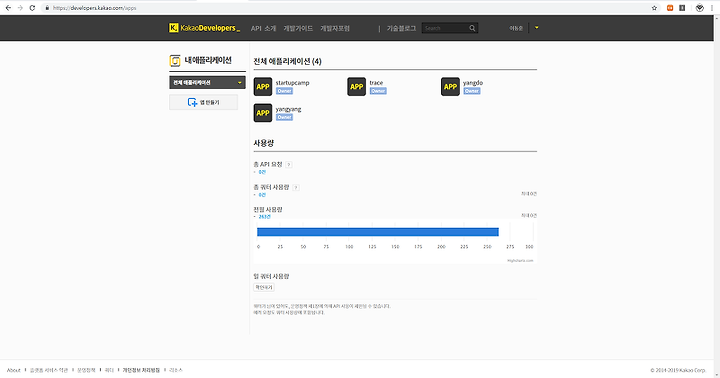The width and height of the screenshot is (720, 378).
Task: Open the yangyang app name link
Action: click(288, 109)
